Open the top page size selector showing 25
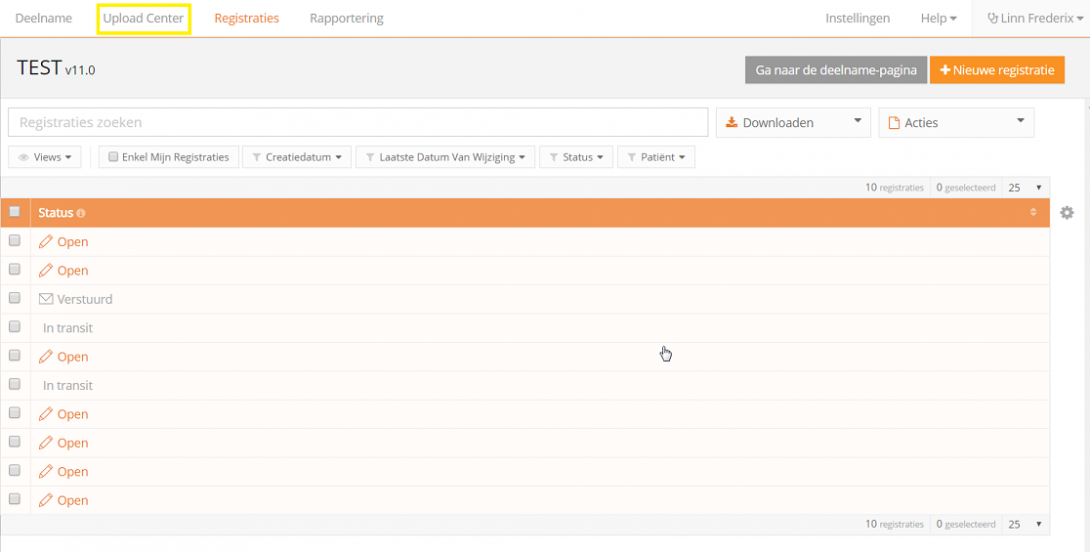 1026,187
